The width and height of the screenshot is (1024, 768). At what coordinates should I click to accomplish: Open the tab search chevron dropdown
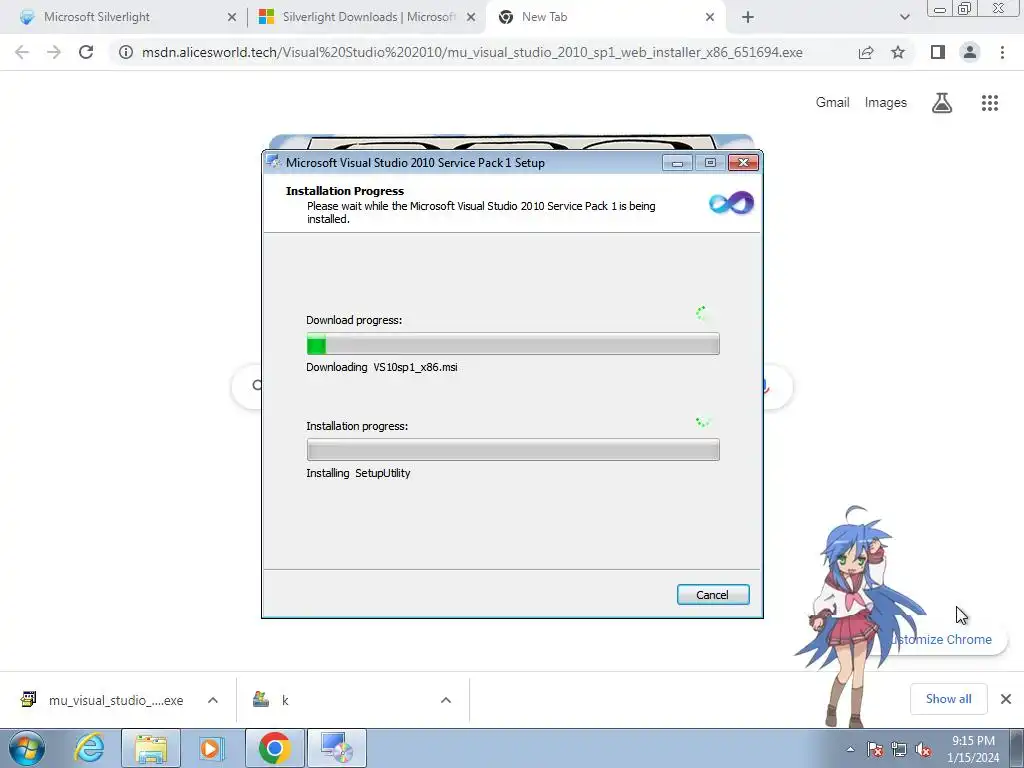tap(904, 17)
